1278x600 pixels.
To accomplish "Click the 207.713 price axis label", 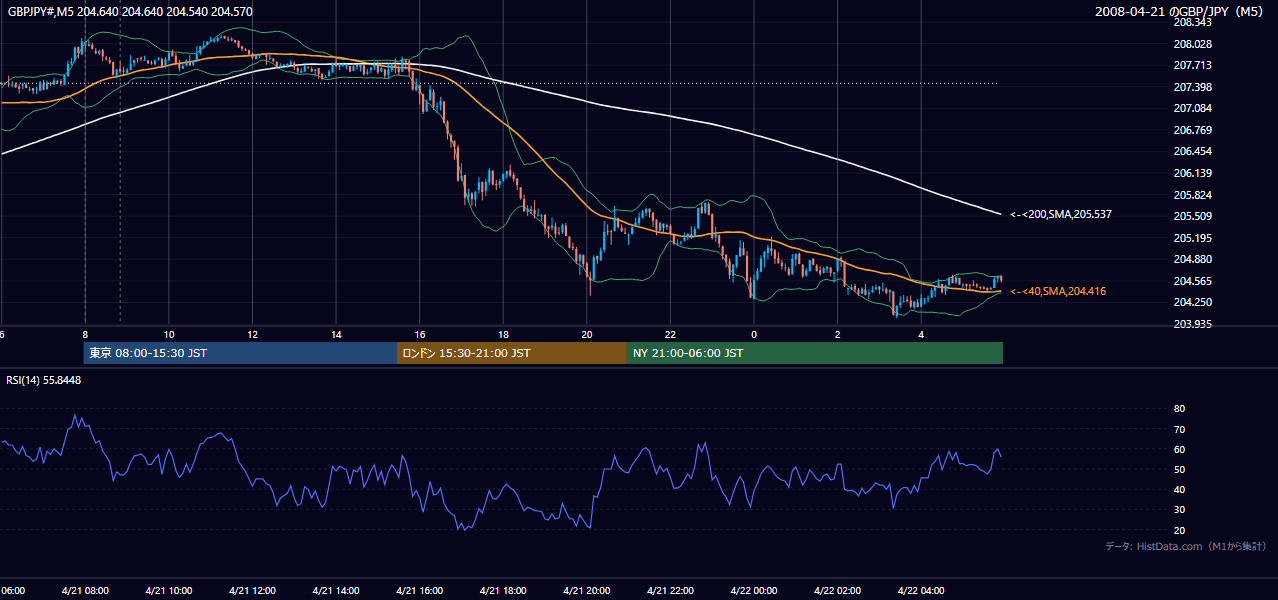I will pos(1193,65).
